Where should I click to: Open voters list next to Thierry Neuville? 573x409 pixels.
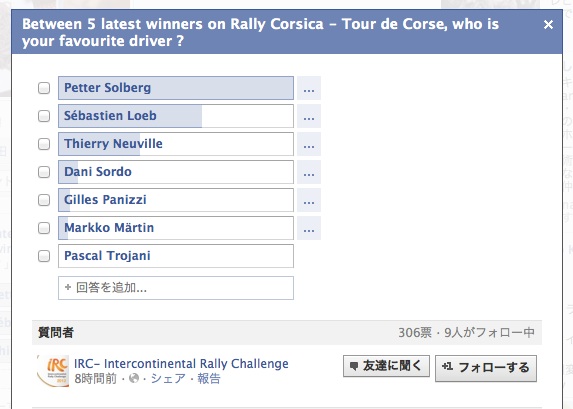[309, 144]
